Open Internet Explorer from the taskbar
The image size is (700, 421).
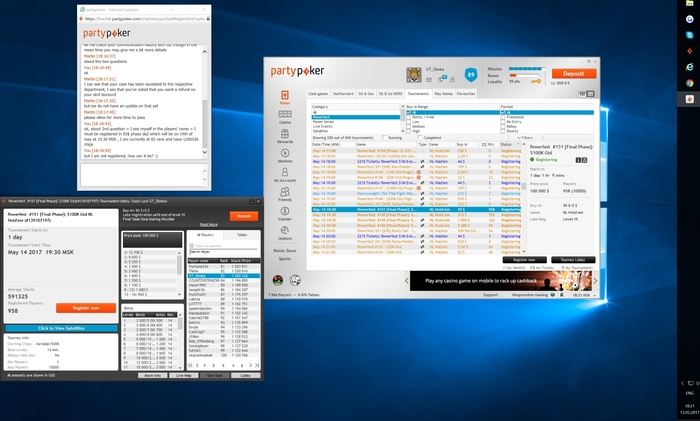click(689, 67)
